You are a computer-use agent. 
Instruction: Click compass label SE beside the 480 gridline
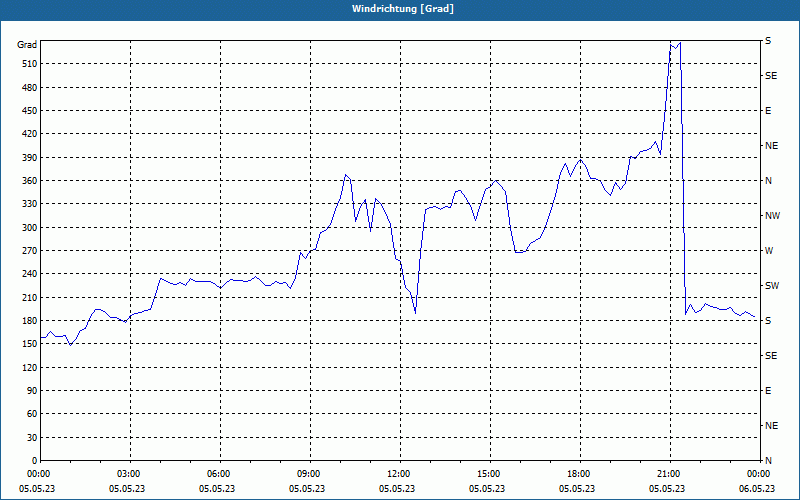tap(771, 76)
